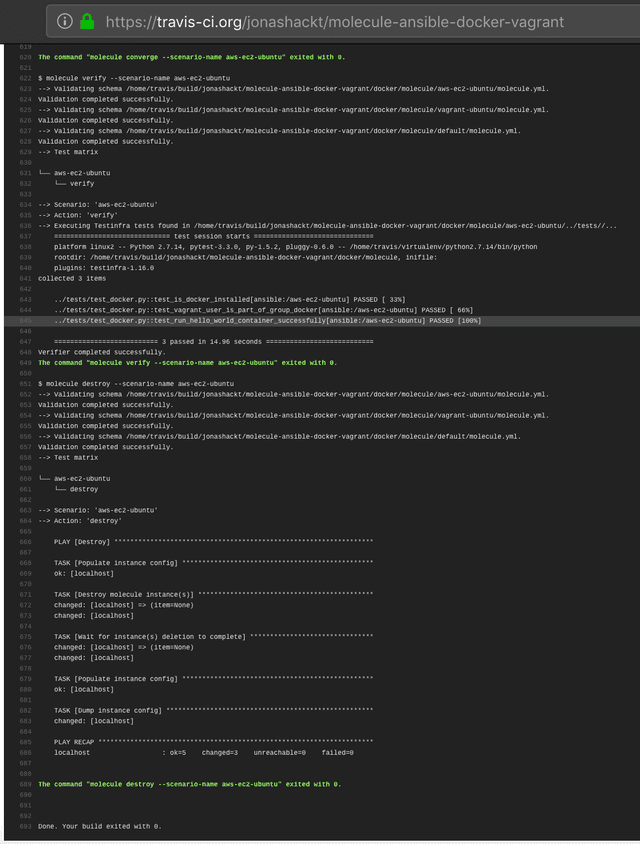The image size is (640, 844).
Task: Click 'TASK [Wait for instance(s) deletion to complete]' line
Action: tap(213, 636)
